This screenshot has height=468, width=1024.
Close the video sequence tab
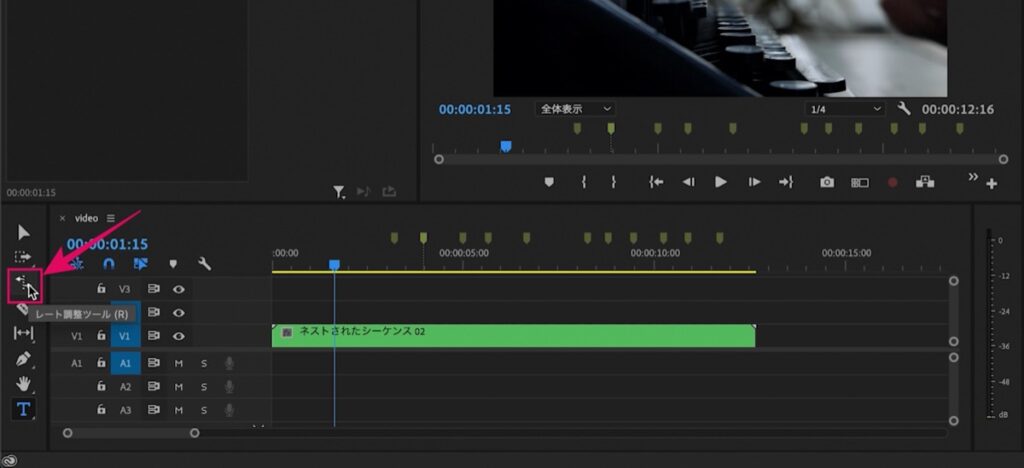[x=62, y=218]
